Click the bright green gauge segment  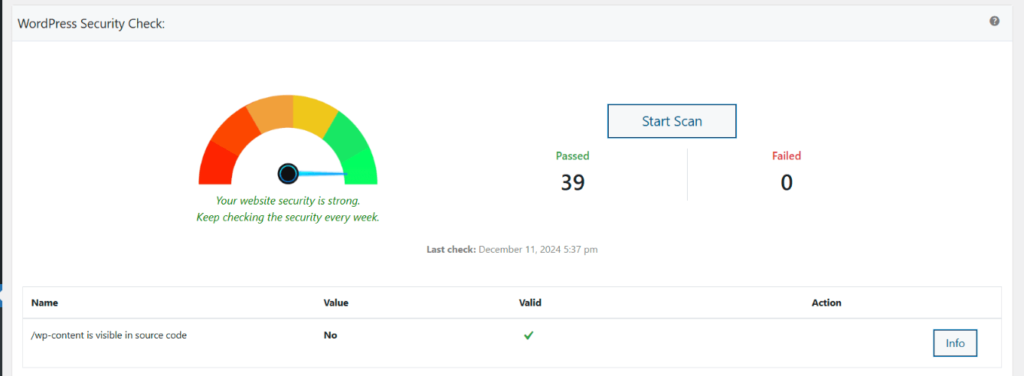click(361, 166)
